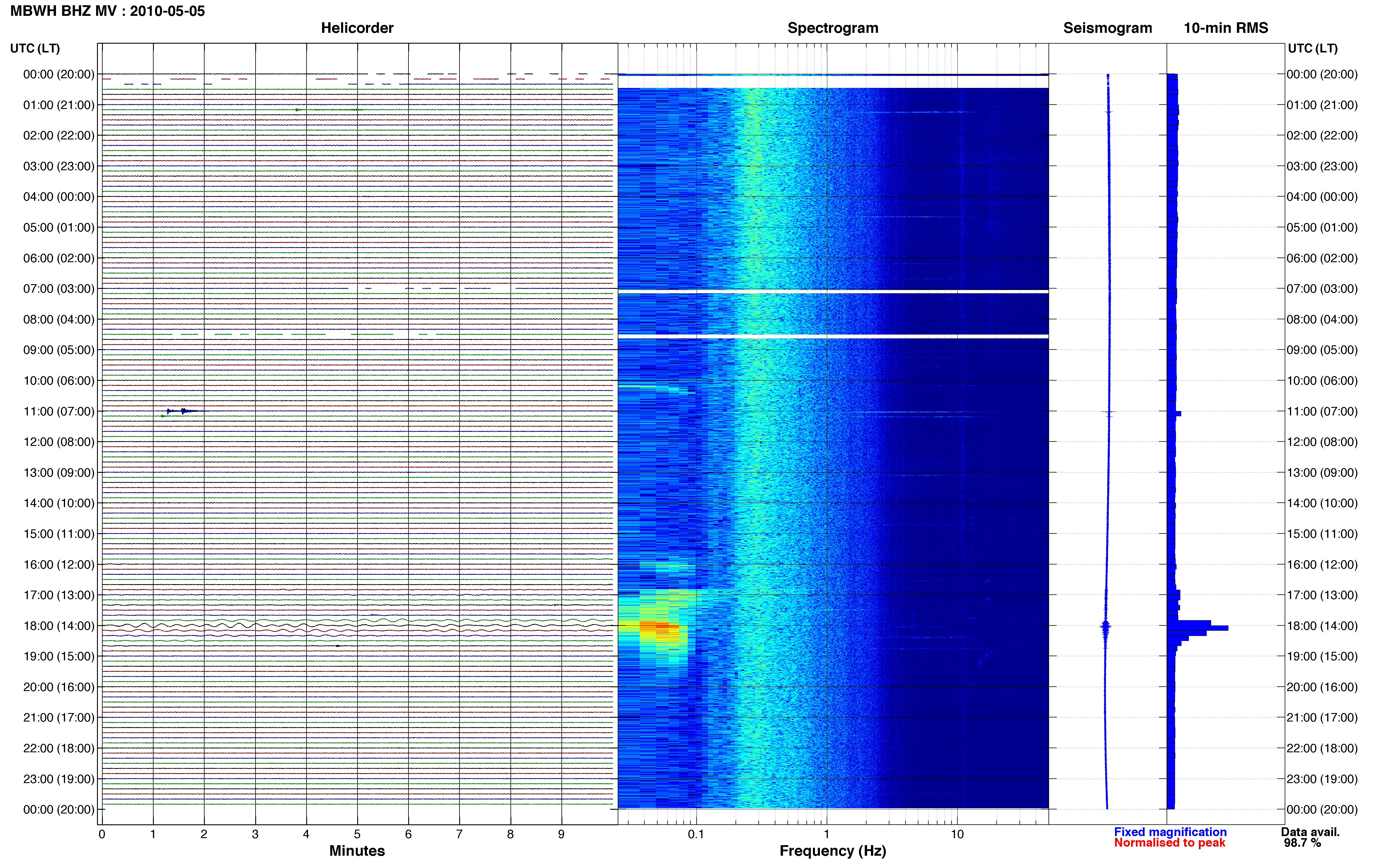The width and height of the screenshot is (1389, 868).
Task: Click '21:00 (17:00)' on the RMS time axis
Action: pos(1322,718)
